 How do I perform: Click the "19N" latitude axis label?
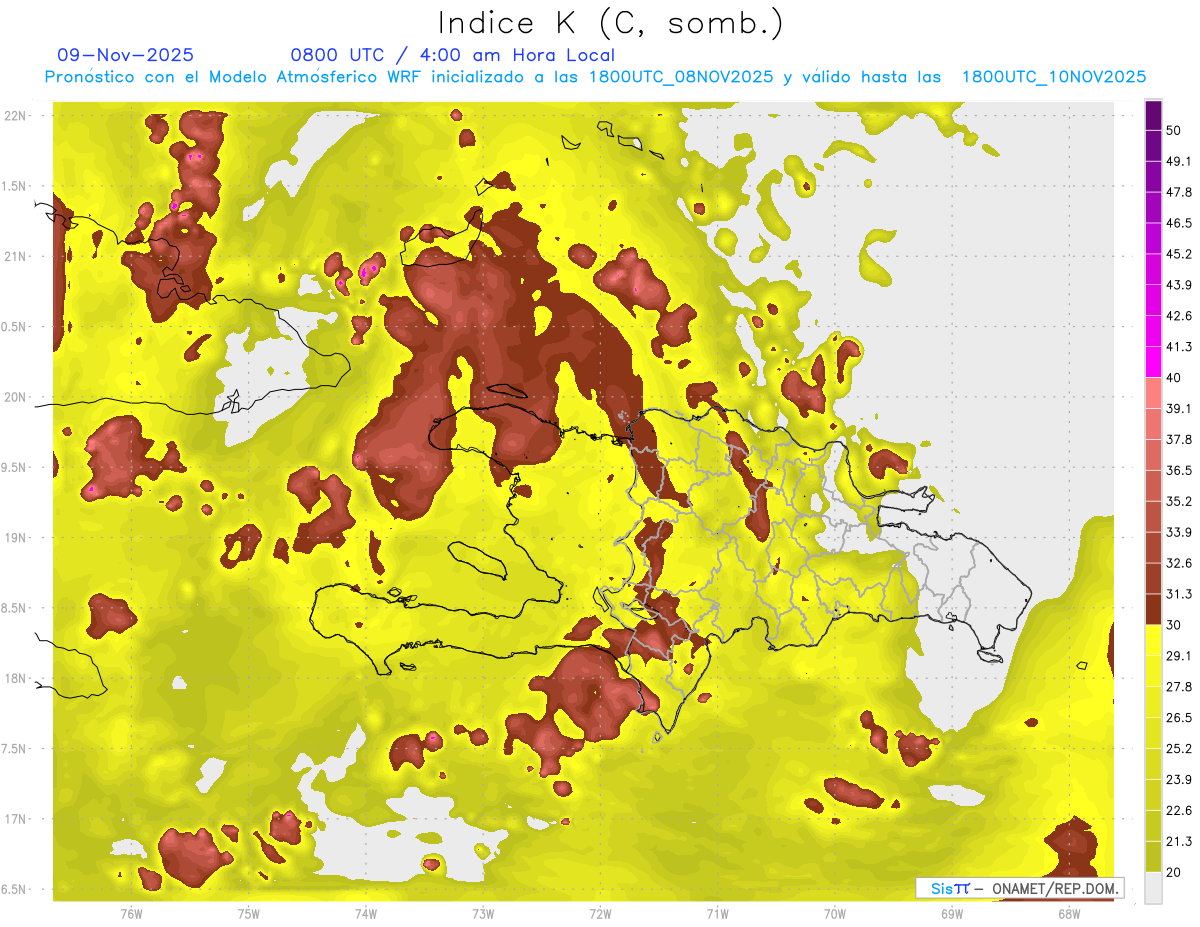click(15, 537)
